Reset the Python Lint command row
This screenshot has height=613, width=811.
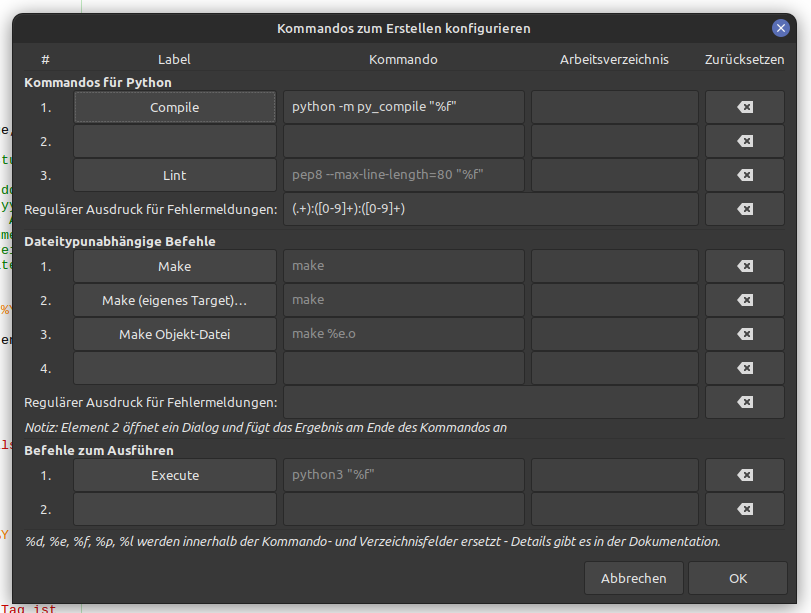coord(744,175)
